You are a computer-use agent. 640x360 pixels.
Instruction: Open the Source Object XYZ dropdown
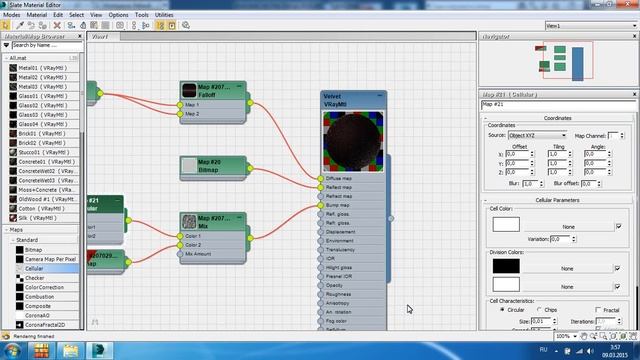point(538,136)
